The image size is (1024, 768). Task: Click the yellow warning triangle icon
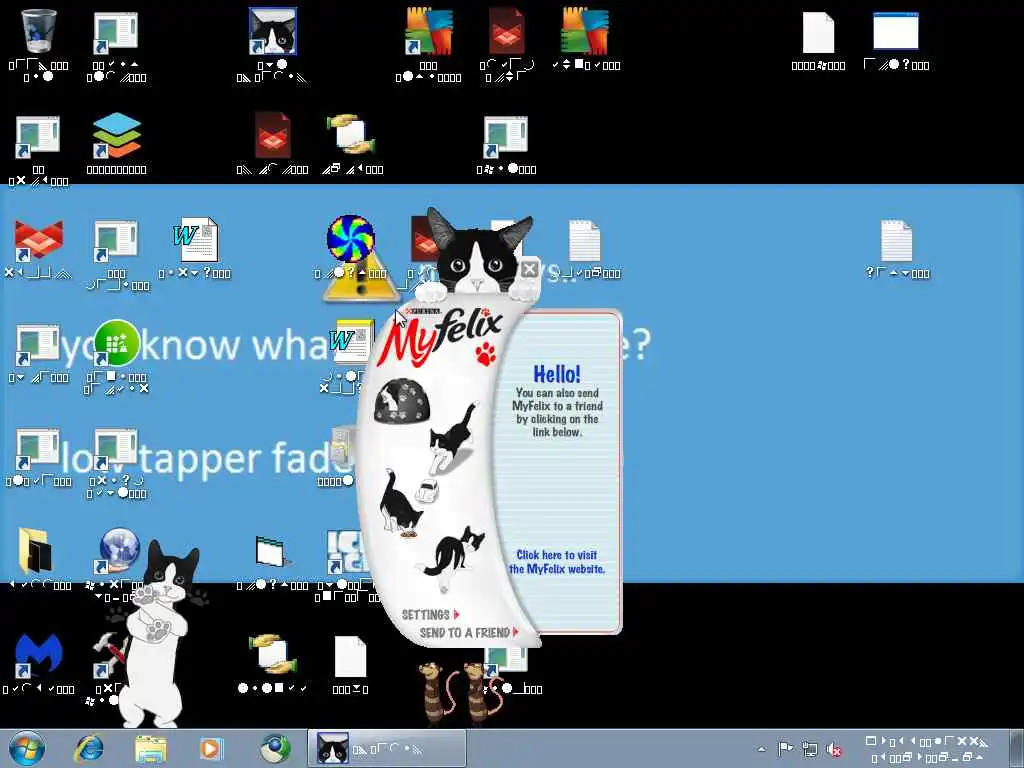361,277
